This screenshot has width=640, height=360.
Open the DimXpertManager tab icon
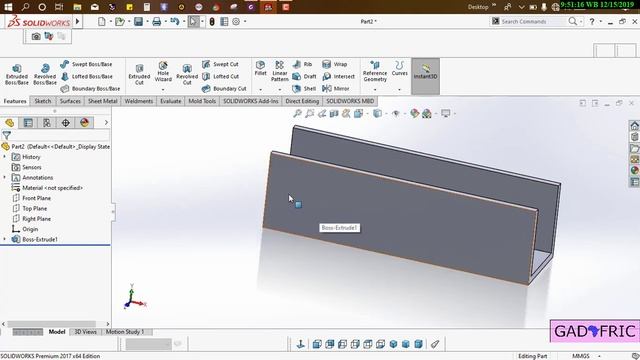point(66,122)
